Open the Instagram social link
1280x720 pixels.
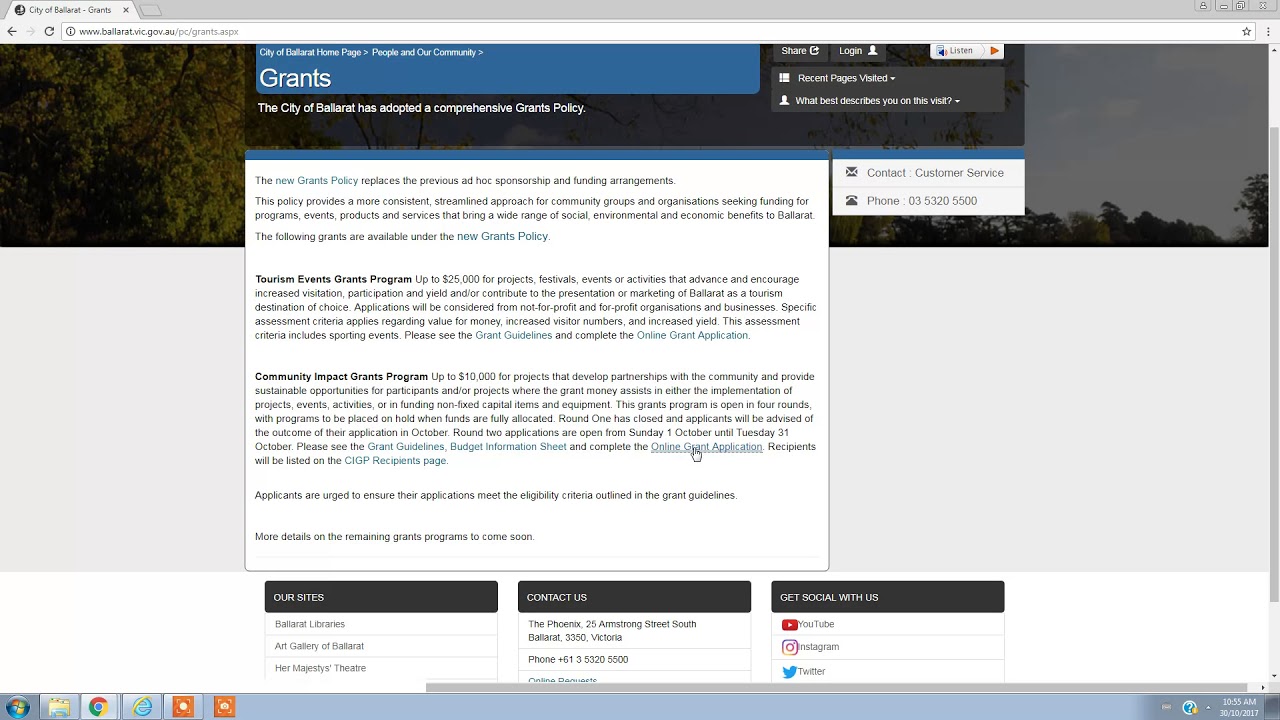(810, 647)
